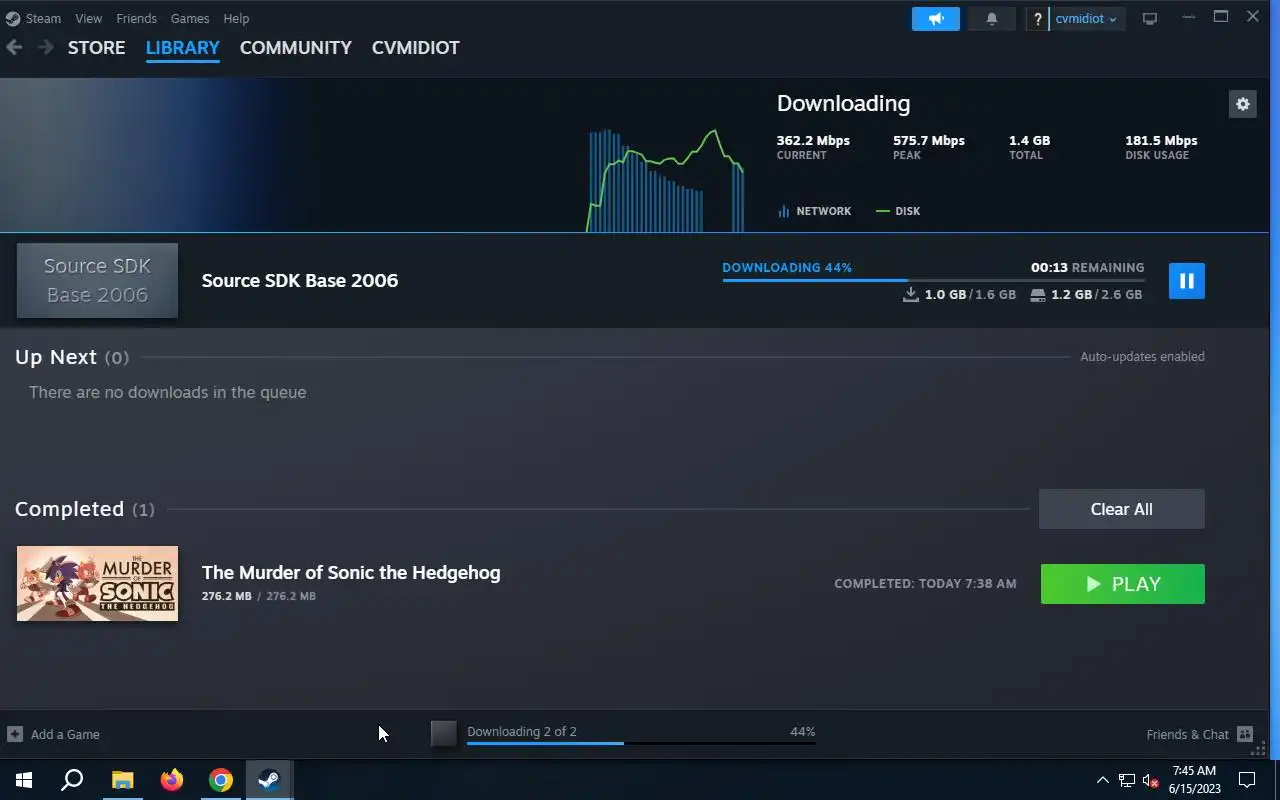Click the 362.2 Mbps current speed value
This screenshot has width=1280, height=800.
813,140
